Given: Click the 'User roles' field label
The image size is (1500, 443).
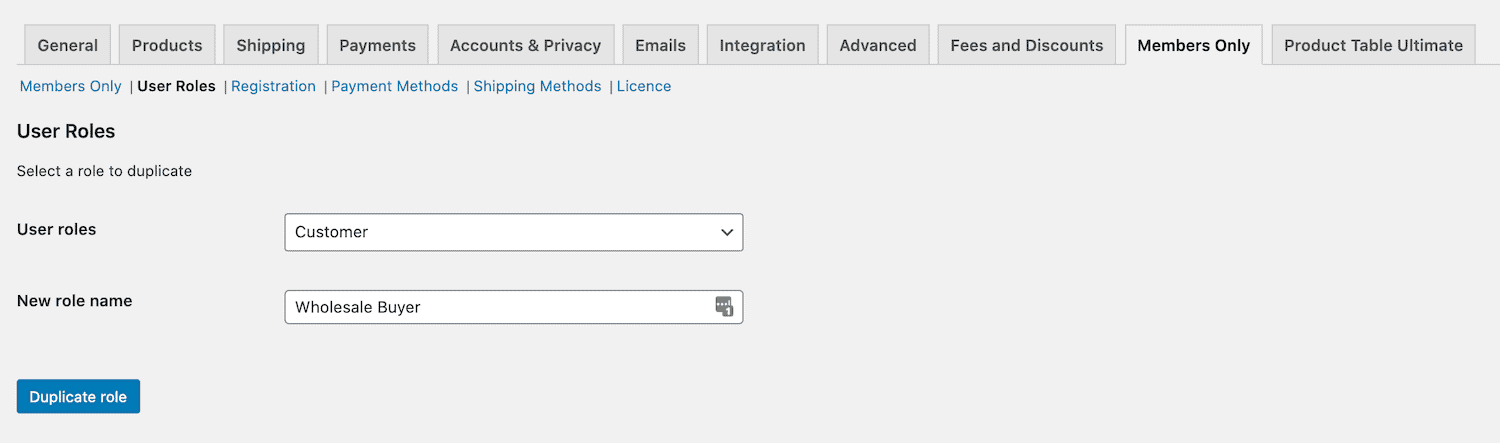Looking at the screenshot, I should (x=57, y=229).
